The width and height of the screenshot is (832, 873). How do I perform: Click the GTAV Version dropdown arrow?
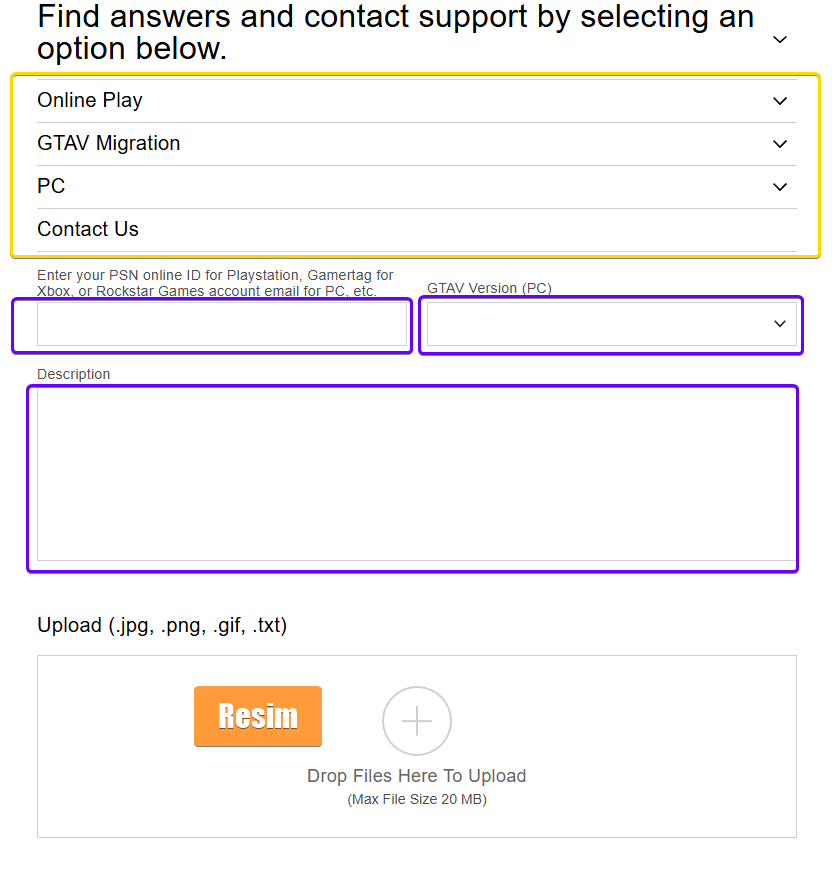click(x=780, y=324)
